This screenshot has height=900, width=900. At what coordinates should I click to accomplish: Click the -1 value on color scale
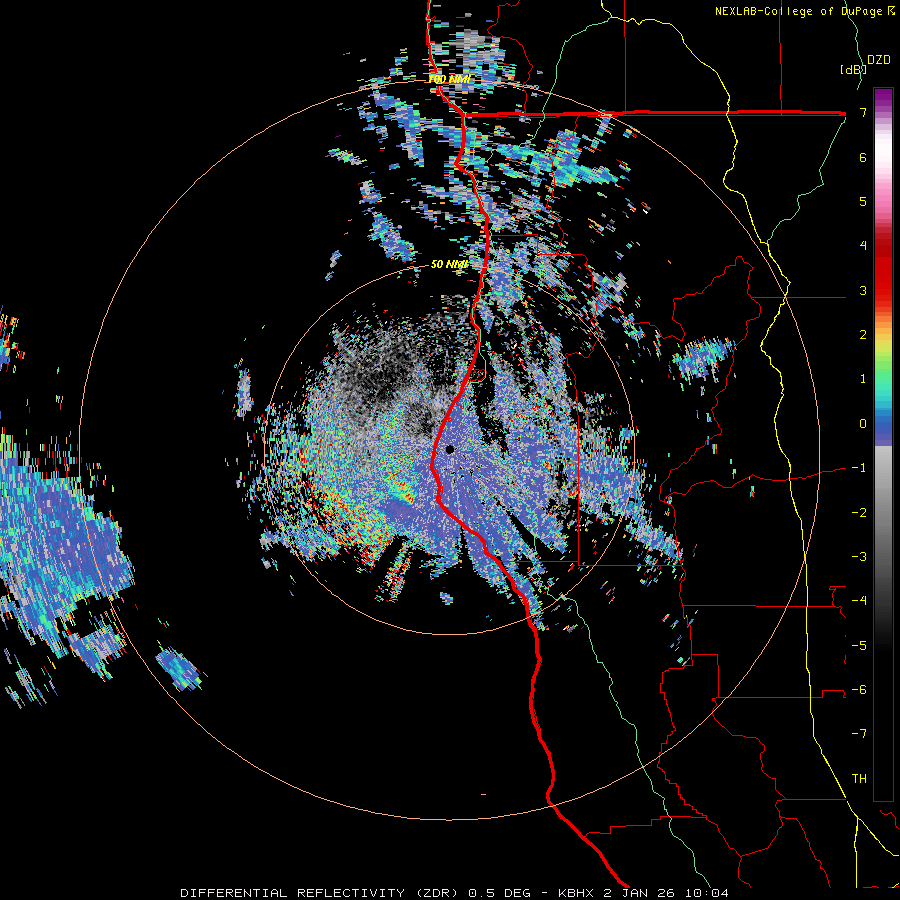pos(859,468)
